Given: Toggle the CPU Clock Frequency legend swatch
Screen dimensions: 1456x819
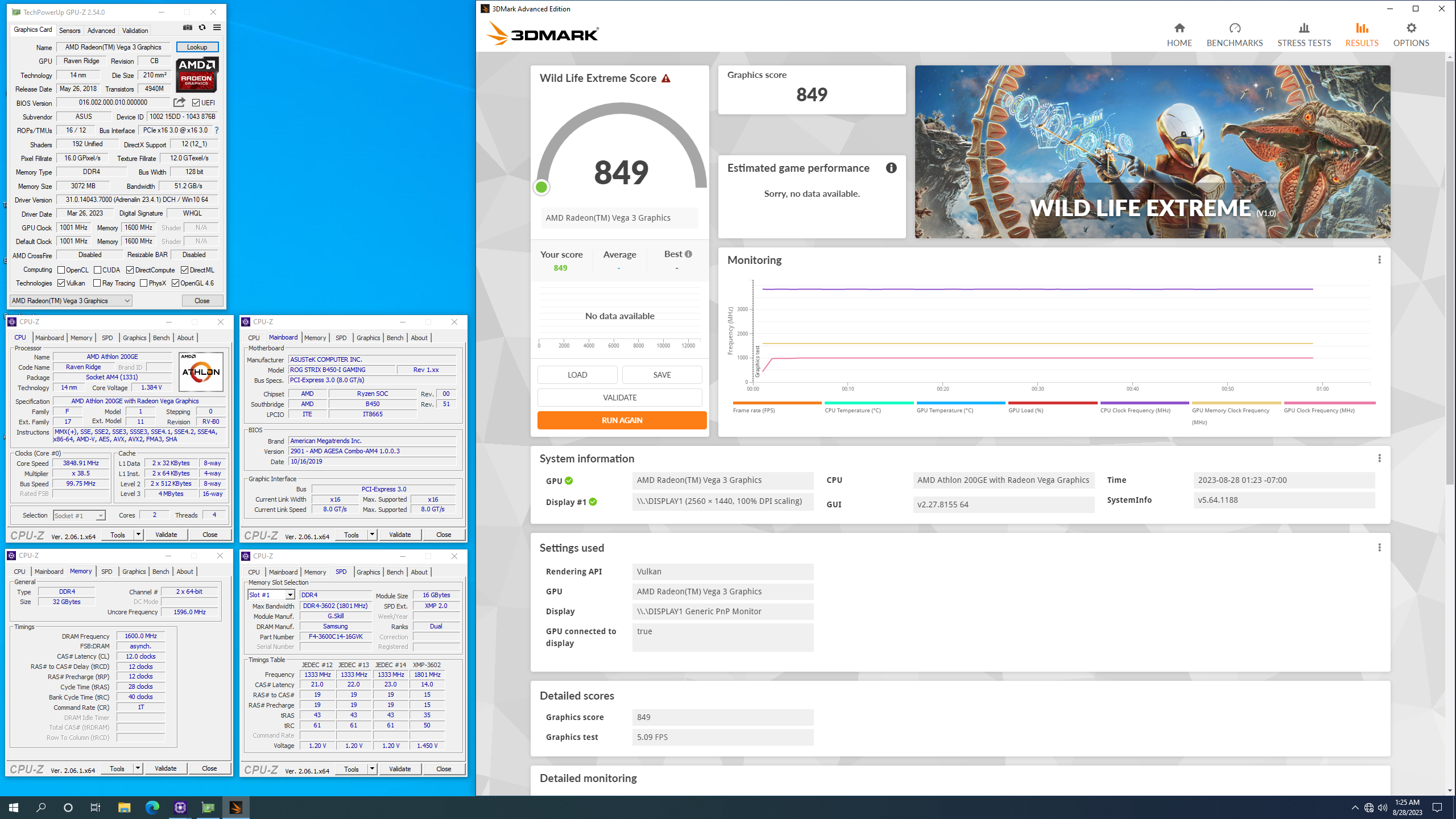Looking at the screenshot, I should (x=1144, y=403).
